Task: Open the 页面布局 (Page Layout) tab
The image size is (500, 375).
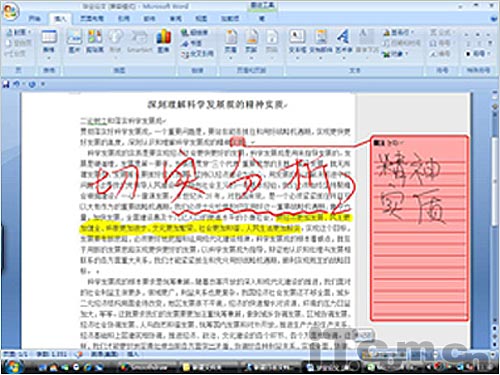Action: tap(92, 19)
